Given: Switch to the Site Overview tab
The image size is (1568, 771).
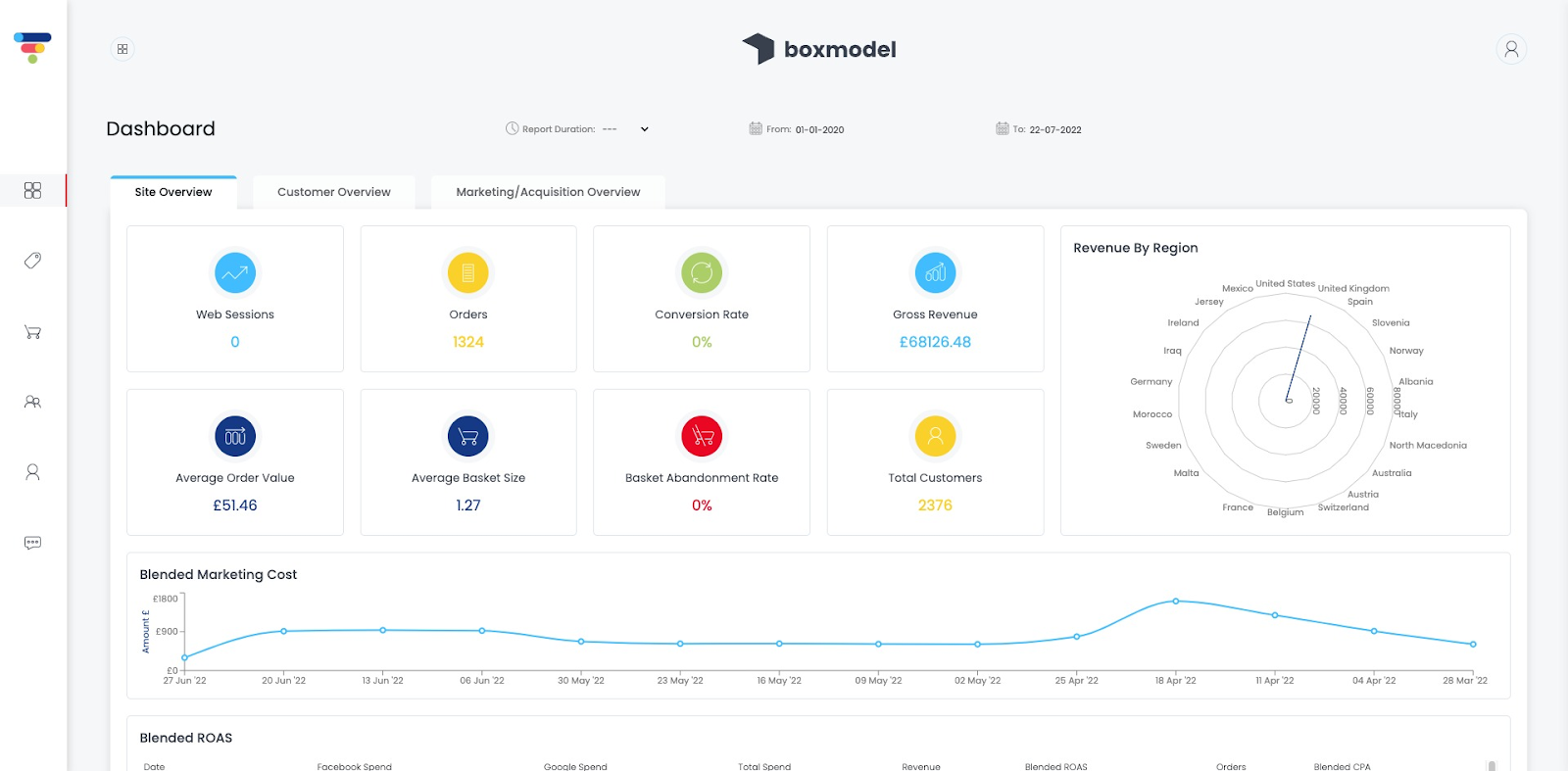Looking at the screenshot, I should tap(173, 192).
